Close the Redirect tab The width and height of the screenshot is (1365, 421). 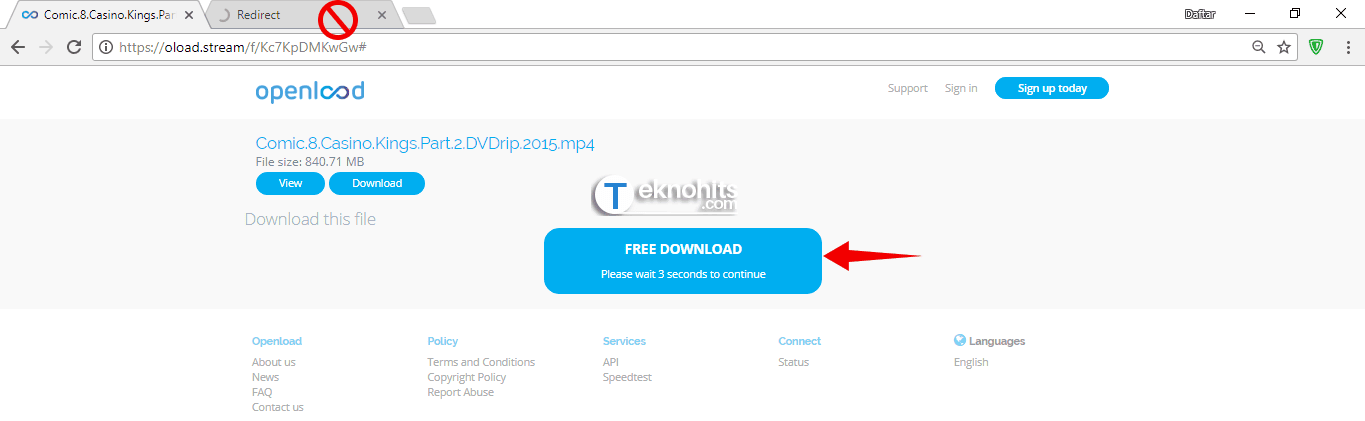tap(381, 15)
